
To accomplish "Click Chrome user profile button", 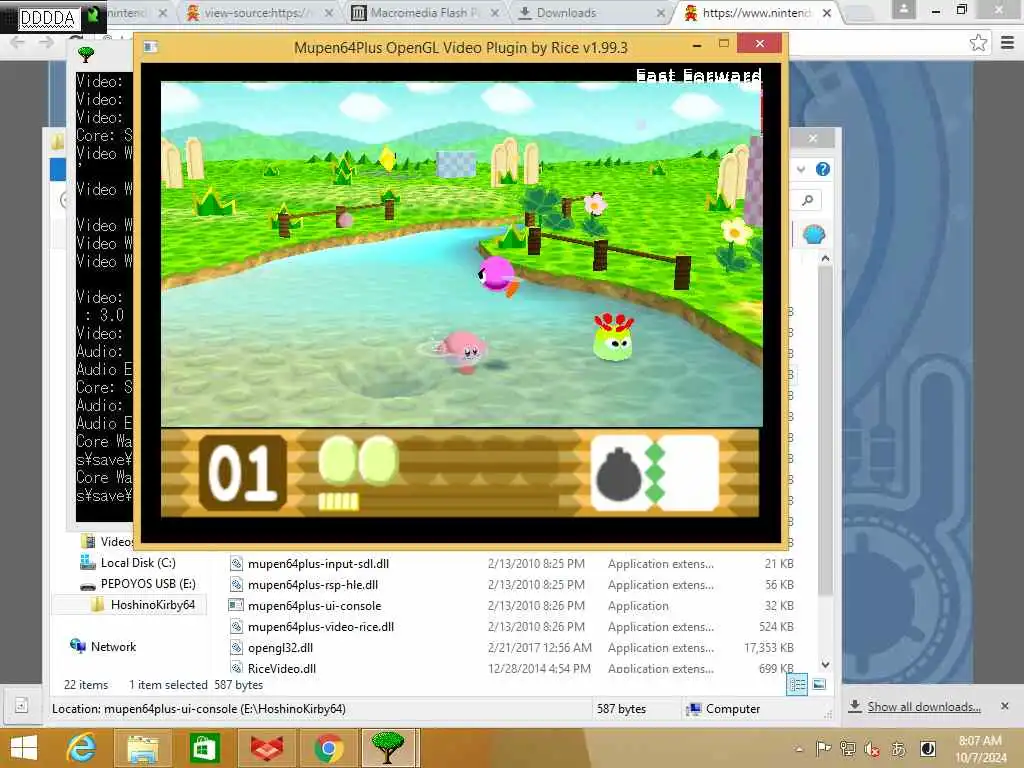I will (x=904, y=10).
